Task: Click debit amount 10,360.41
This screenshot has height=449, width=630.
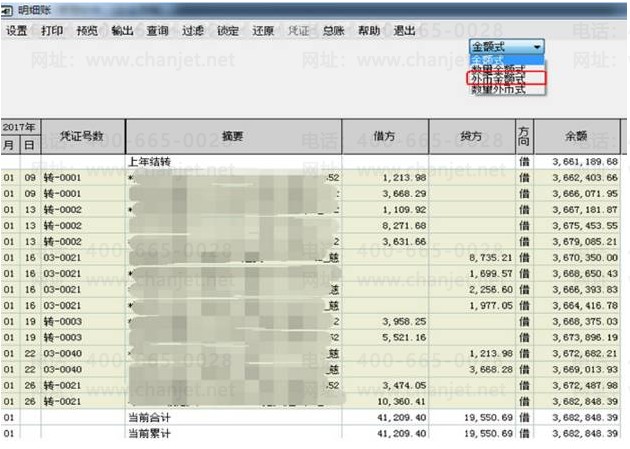Action: tap(402, 402)
